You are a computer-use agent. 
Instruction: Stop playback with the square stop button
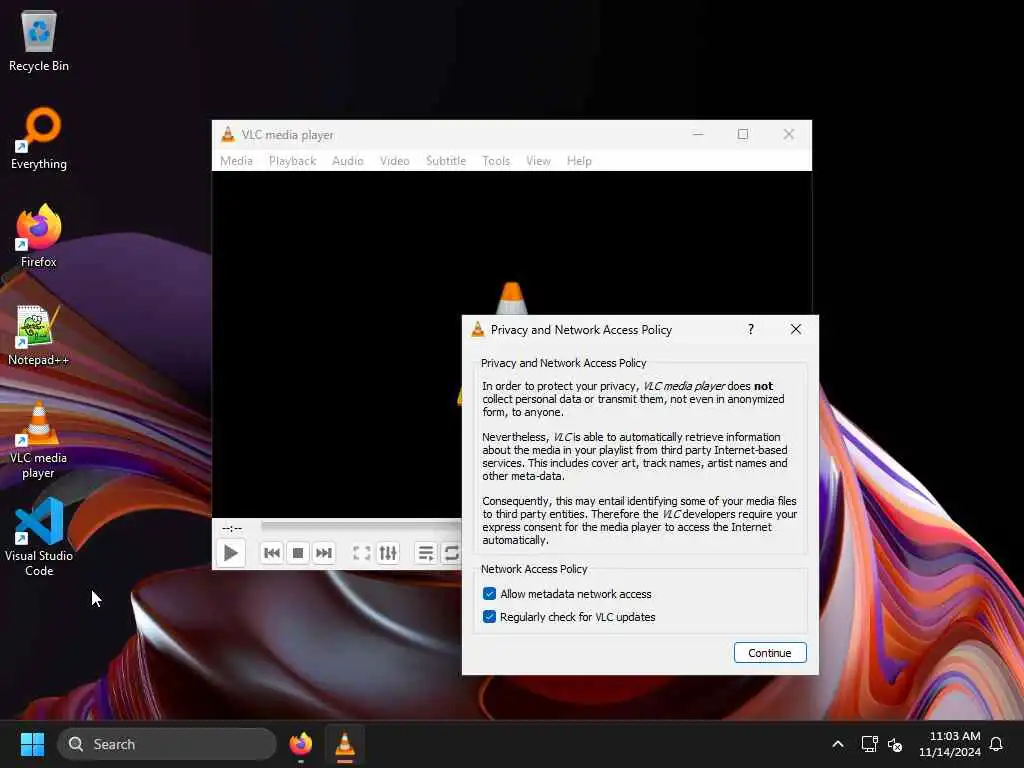click(298, 553)
